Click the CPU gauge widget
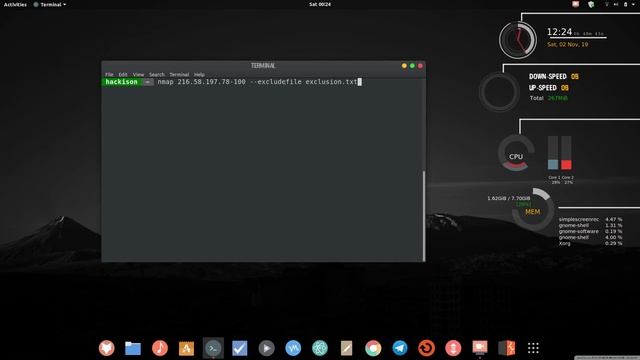Viewport: 640px width, 360px height. coord(516,153)
